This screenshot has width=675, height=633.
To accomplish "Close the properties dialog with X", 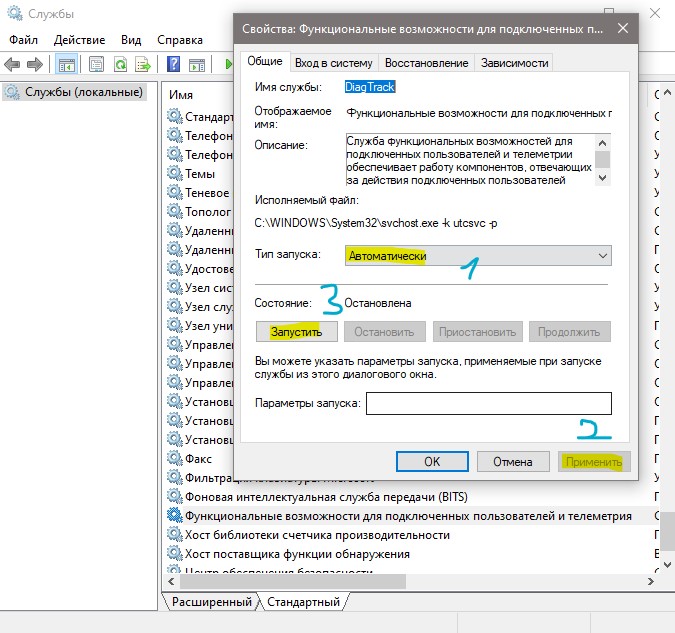I will pyautogui.click(x=622, y=28).
